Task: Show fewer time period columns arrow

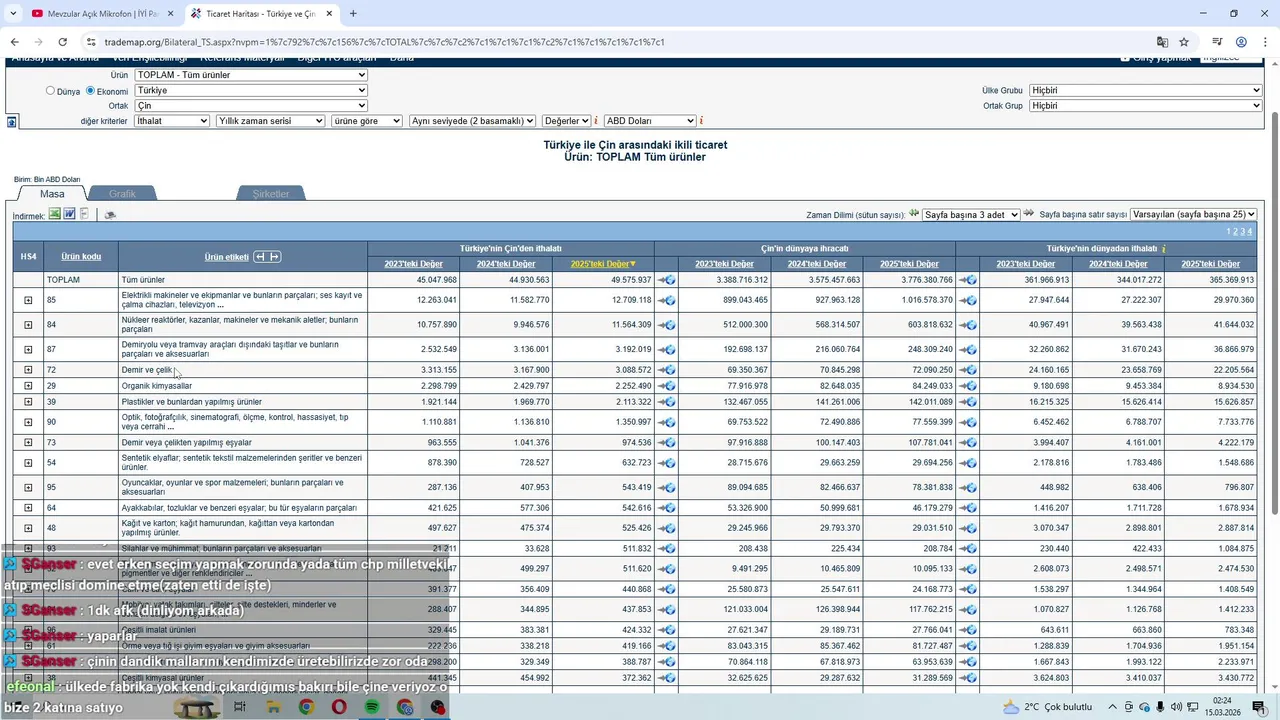Action: click(913, 214)
